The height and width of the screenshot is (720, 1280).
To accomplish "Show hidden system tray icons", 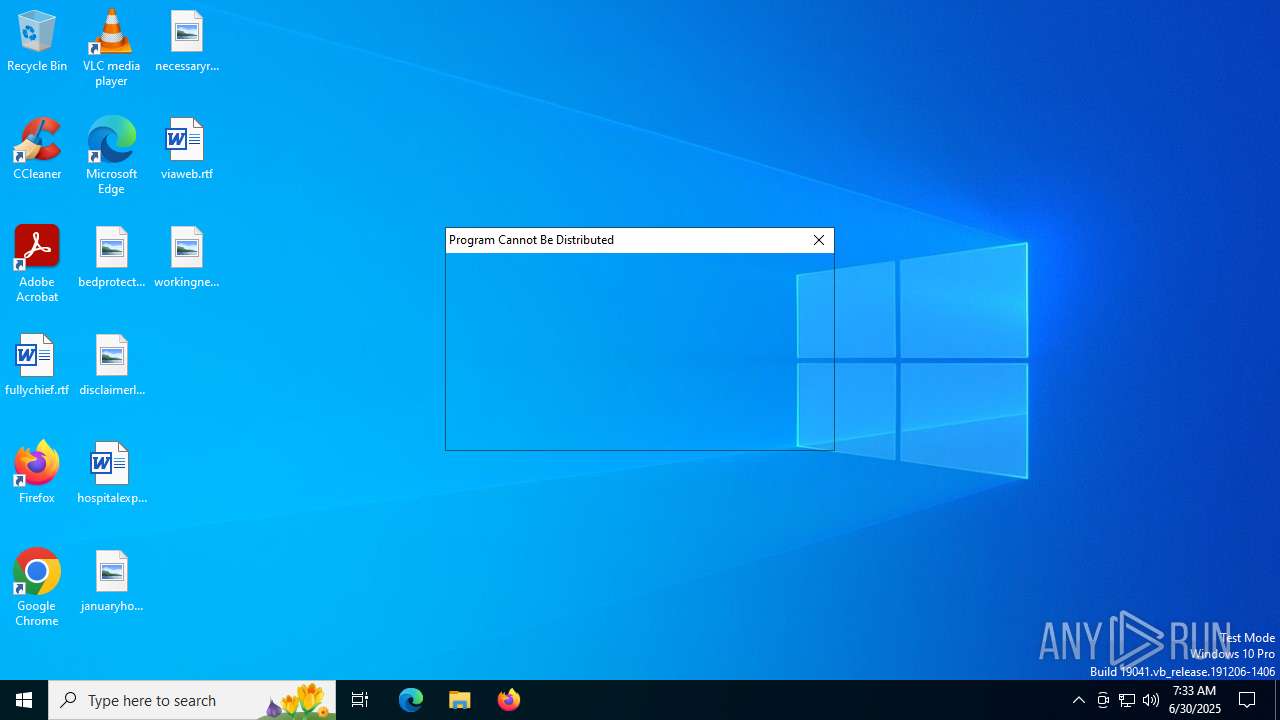I will (x=1079, y=700).
